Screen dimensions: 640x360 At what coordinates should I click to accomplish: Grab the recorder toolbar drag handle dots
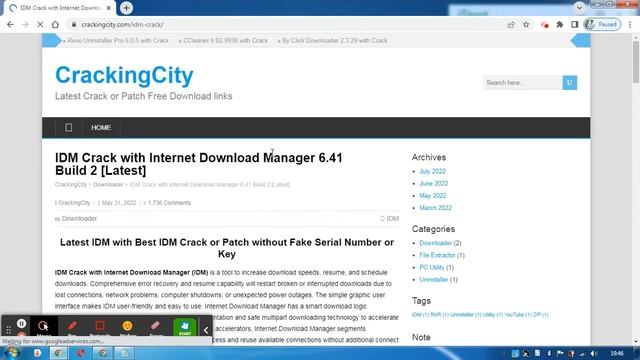tap(8, 330)
